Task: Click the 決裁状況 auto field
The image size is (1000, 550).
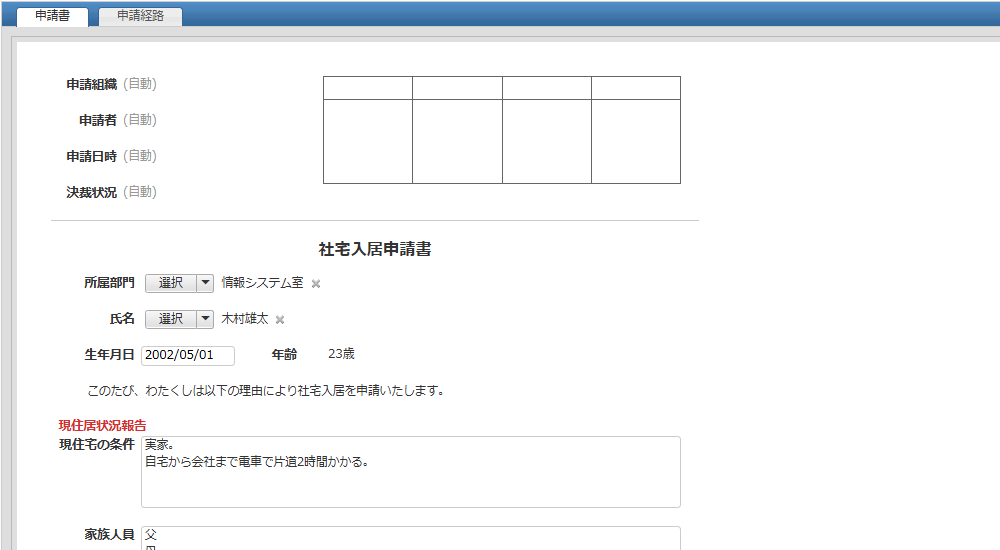Action: (139, 192)
